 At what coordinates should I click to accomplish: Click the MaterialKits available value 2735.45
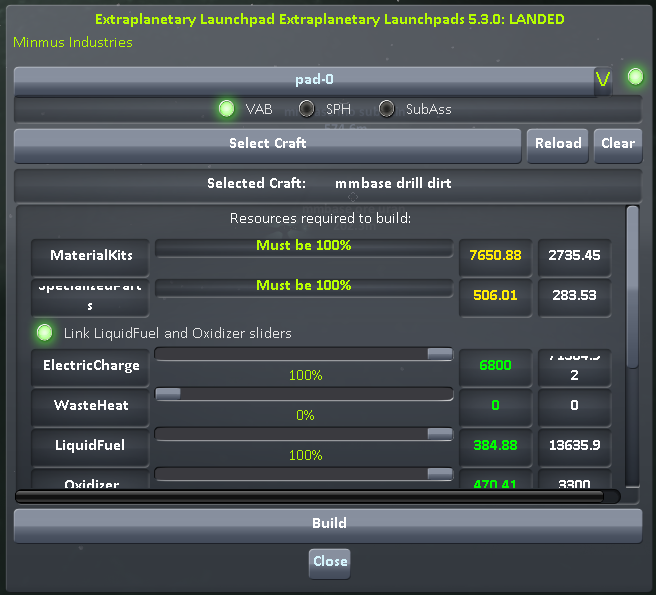[574, 257]
